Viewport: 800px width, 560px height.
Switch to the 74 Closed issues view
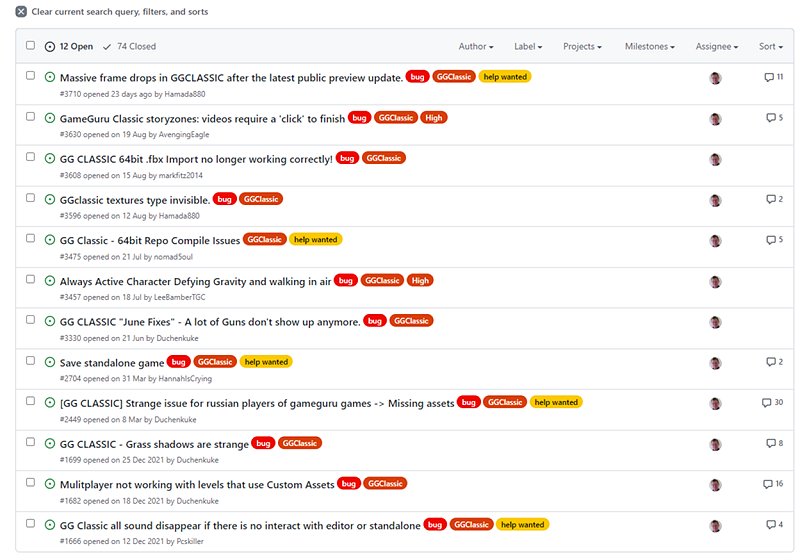(x=129, y=47)
